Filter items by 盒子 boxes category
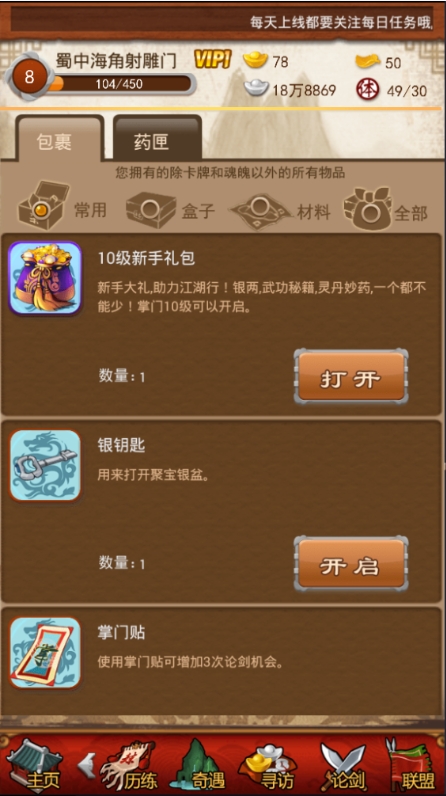The image size is (446, 796). [170, 210]
